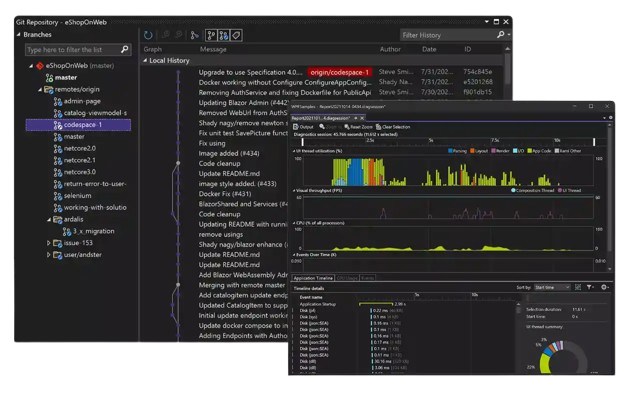Image resolution: width=631 pixels, height=395 pixels.
Task: Click the right selection handle on the timeline ruler
Action: click(594, 141)
